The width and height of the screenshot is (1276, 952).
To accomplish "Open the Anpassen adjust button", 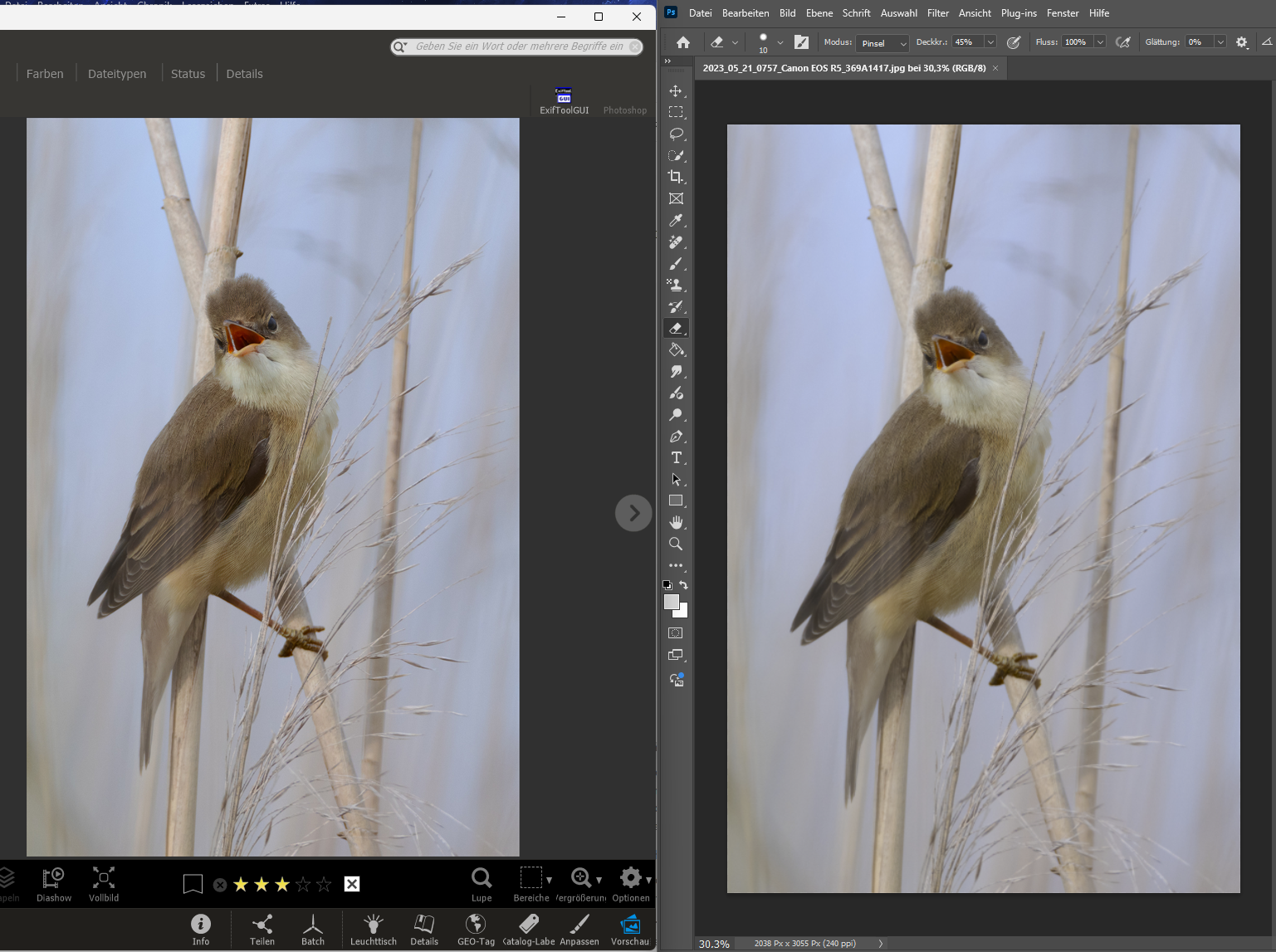I will point(579,930).
